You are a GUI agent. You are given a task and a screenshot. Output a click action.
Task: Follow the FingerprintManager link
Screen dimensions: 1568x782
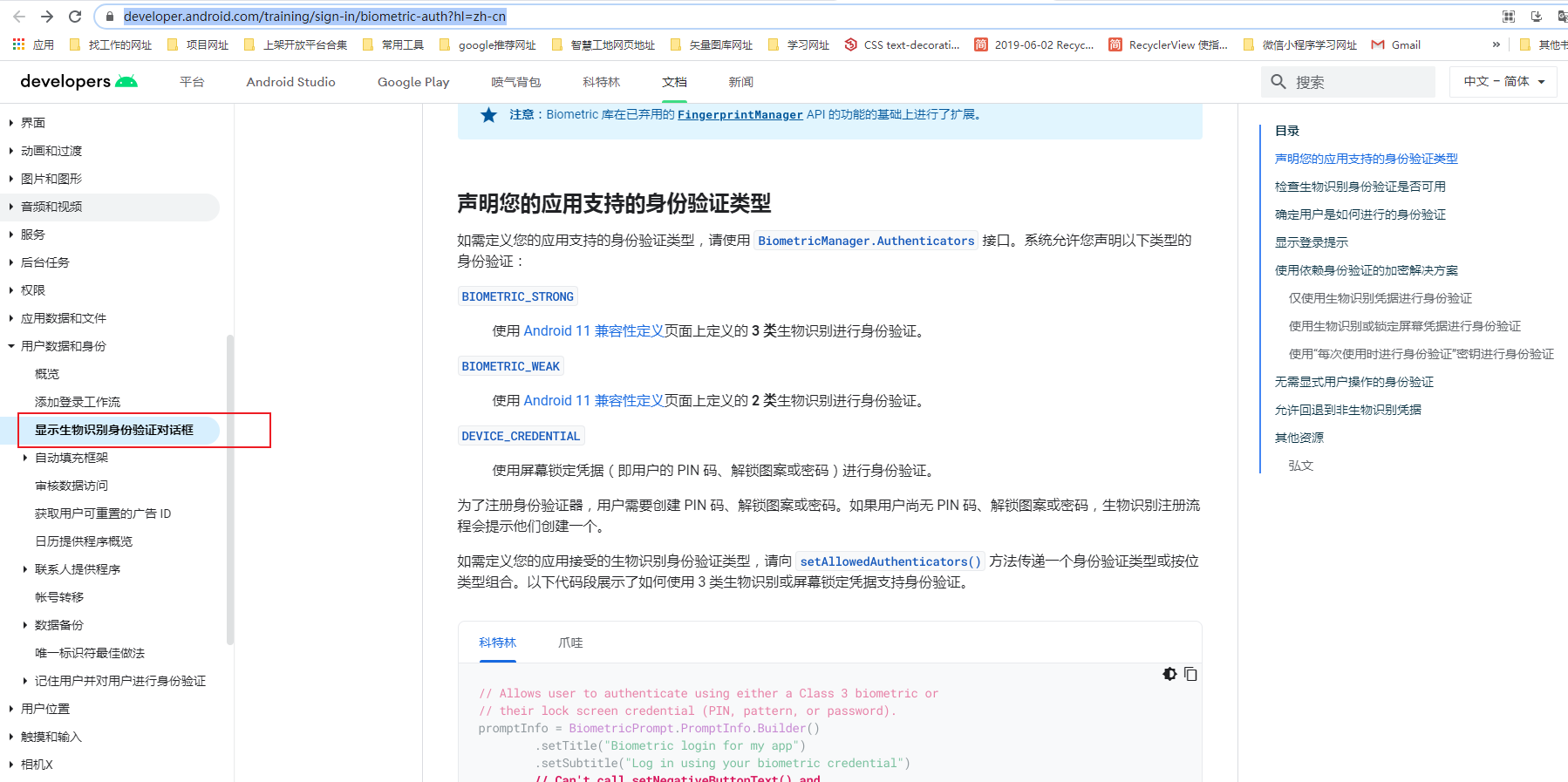click(x=740, y=114)
